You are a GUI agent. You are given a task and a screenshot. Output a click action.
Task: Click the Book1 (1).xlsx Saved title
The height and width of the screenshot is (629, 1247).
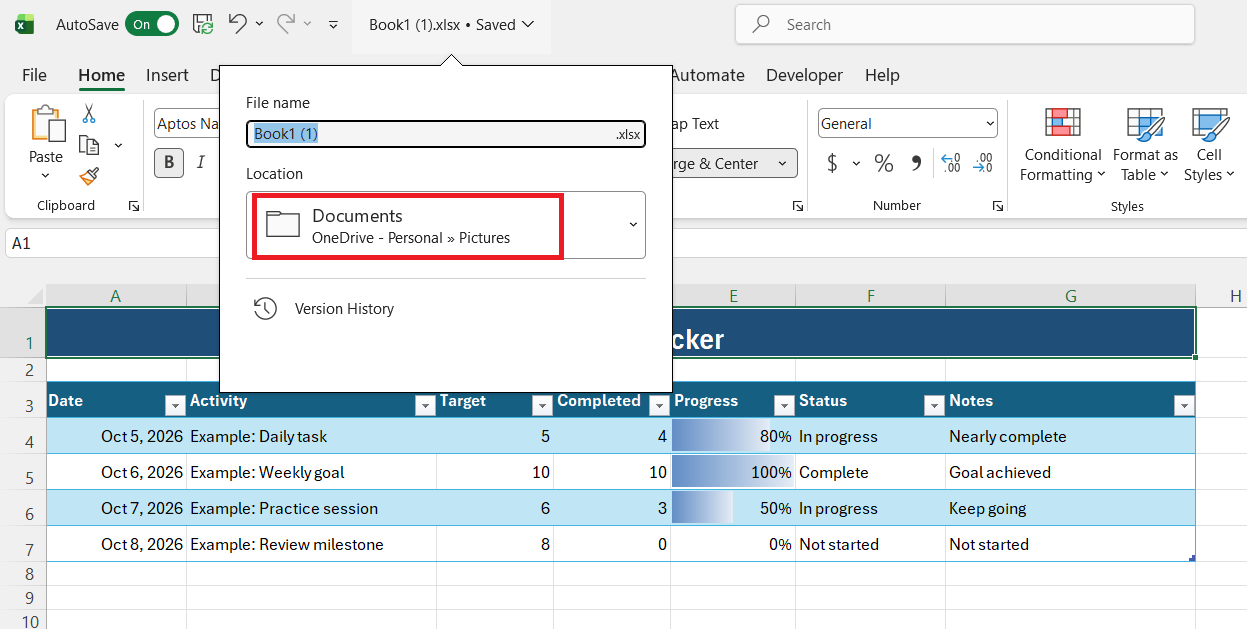click(x=451, y=25)
